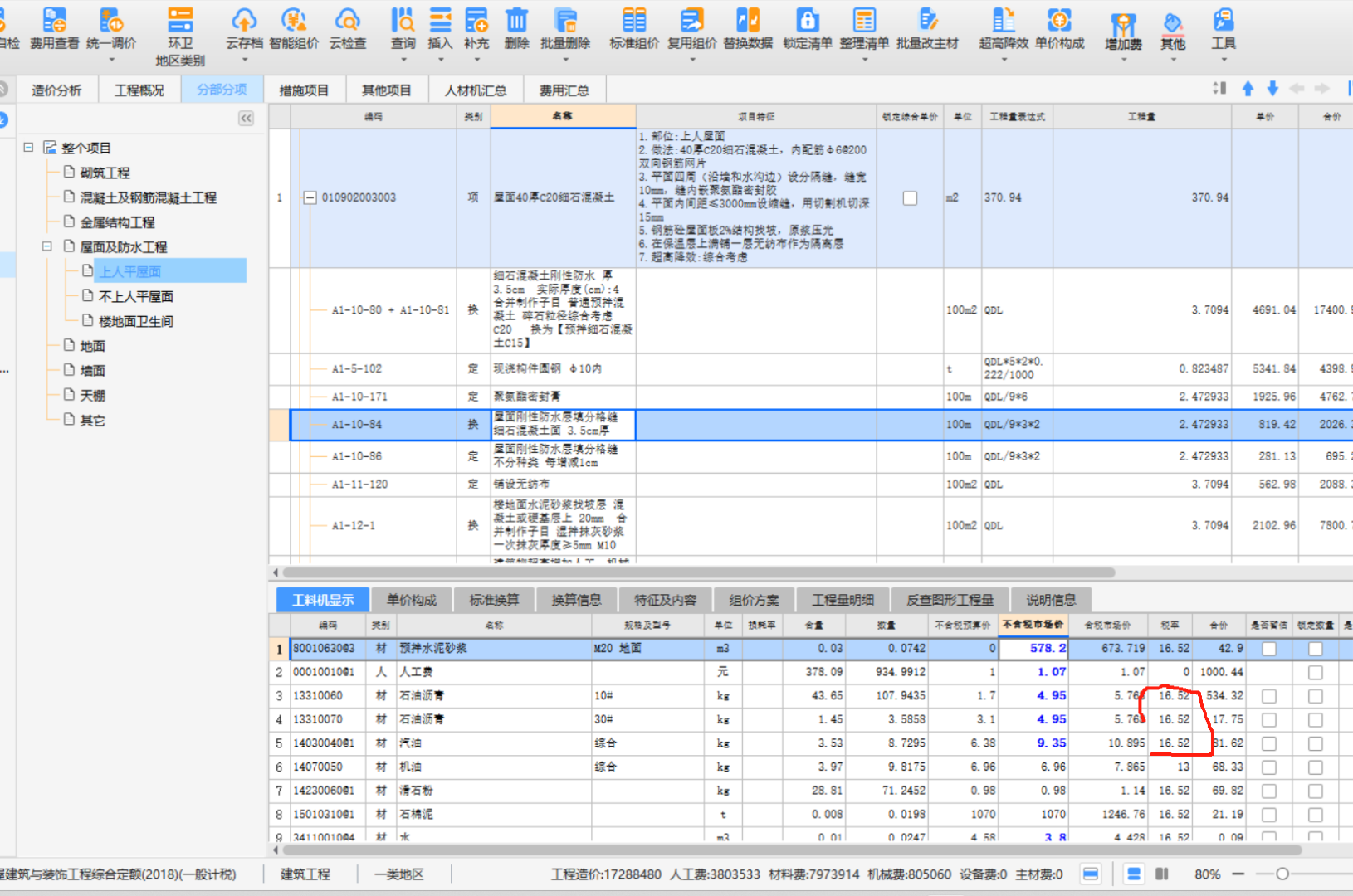The height and width of the screenshot is (896, 1353).
Task: Tick the 锁定数量 checkbox for 石棉泥
Action: point(1316,815)
